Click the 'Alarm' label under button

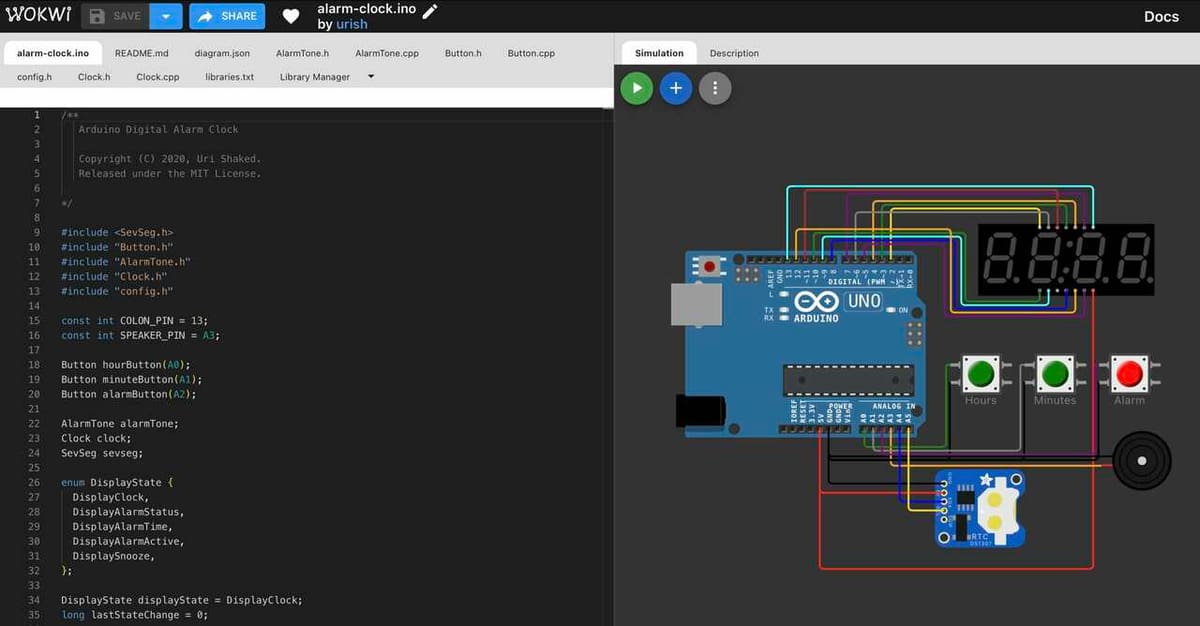coord(1130,400)
